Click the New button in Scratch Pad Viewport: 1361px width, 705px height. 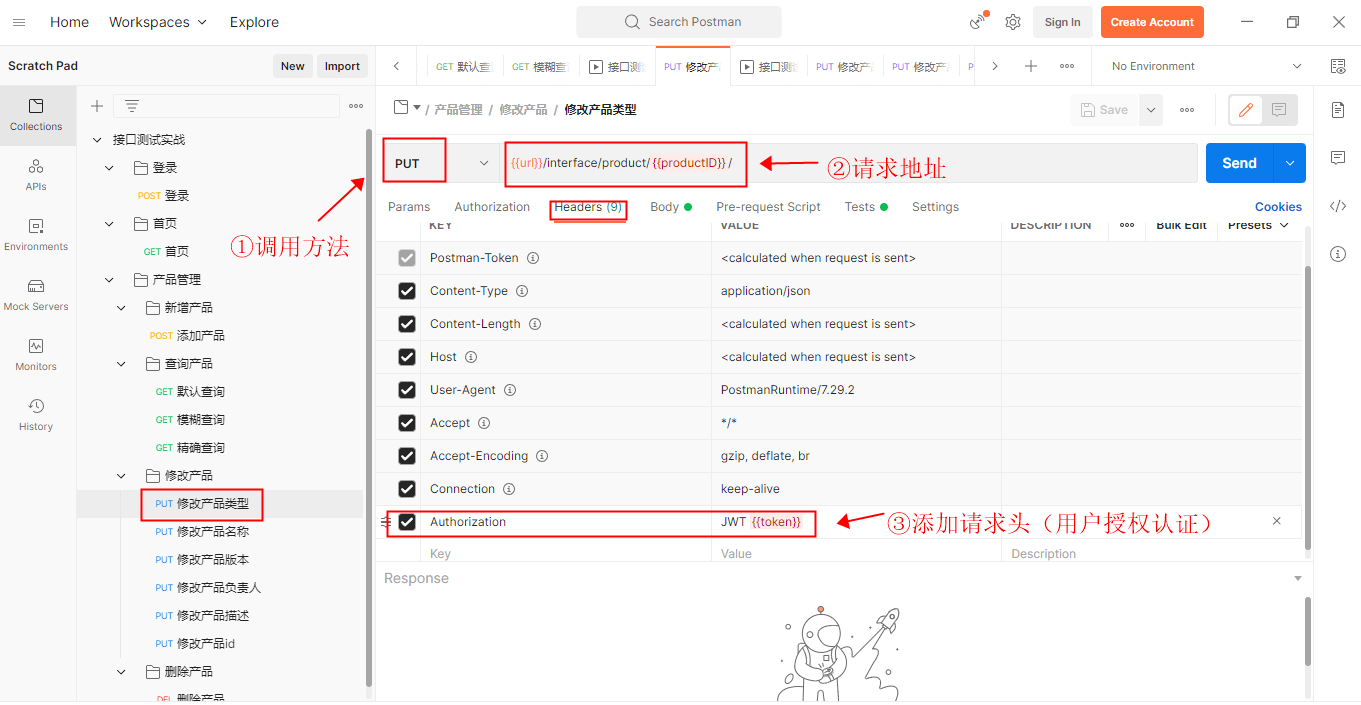293,66
